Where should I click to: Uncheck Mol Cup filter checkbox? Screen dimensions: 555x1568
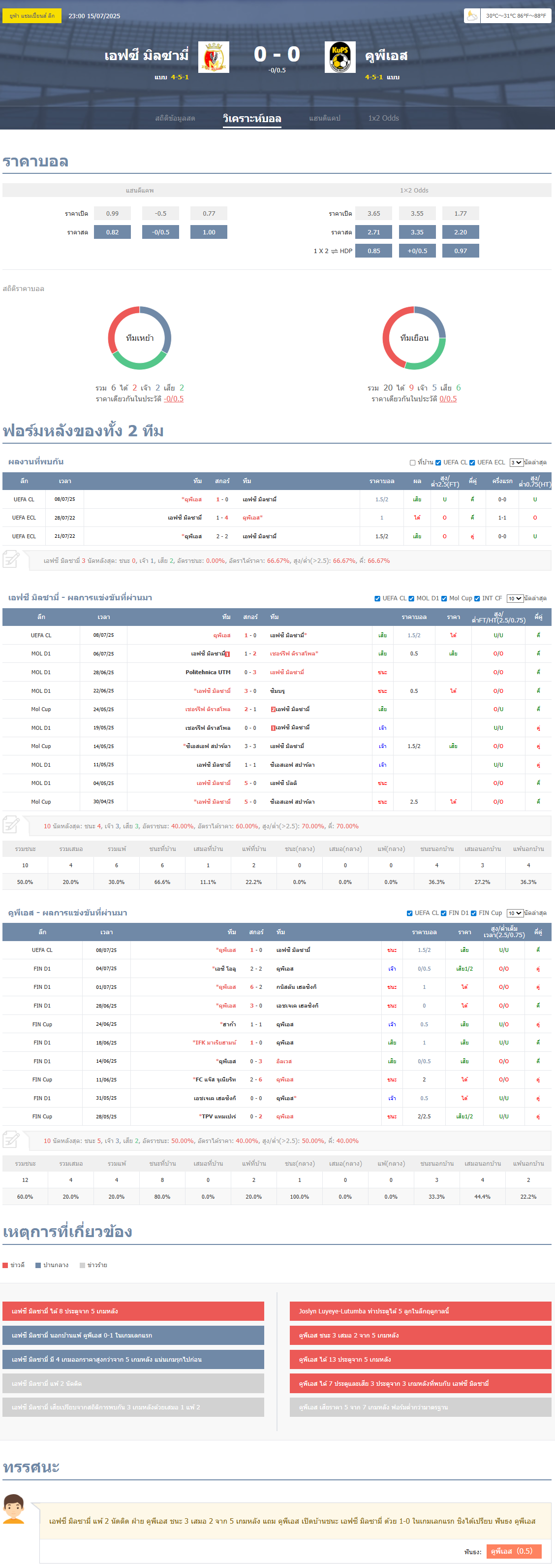(x=444, y=598)
